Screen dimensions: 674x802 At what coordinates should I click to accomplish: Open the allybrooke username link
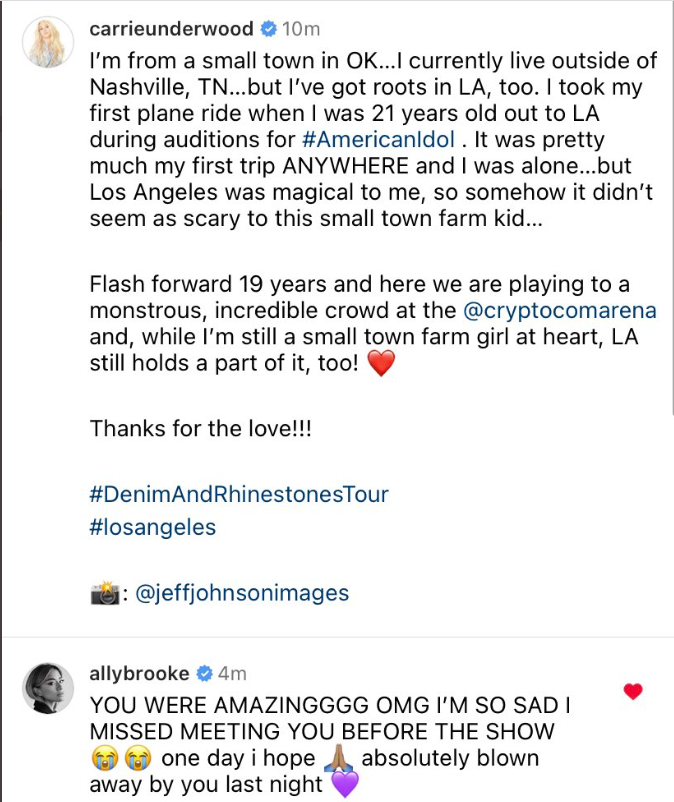click(x=140, y=673)
